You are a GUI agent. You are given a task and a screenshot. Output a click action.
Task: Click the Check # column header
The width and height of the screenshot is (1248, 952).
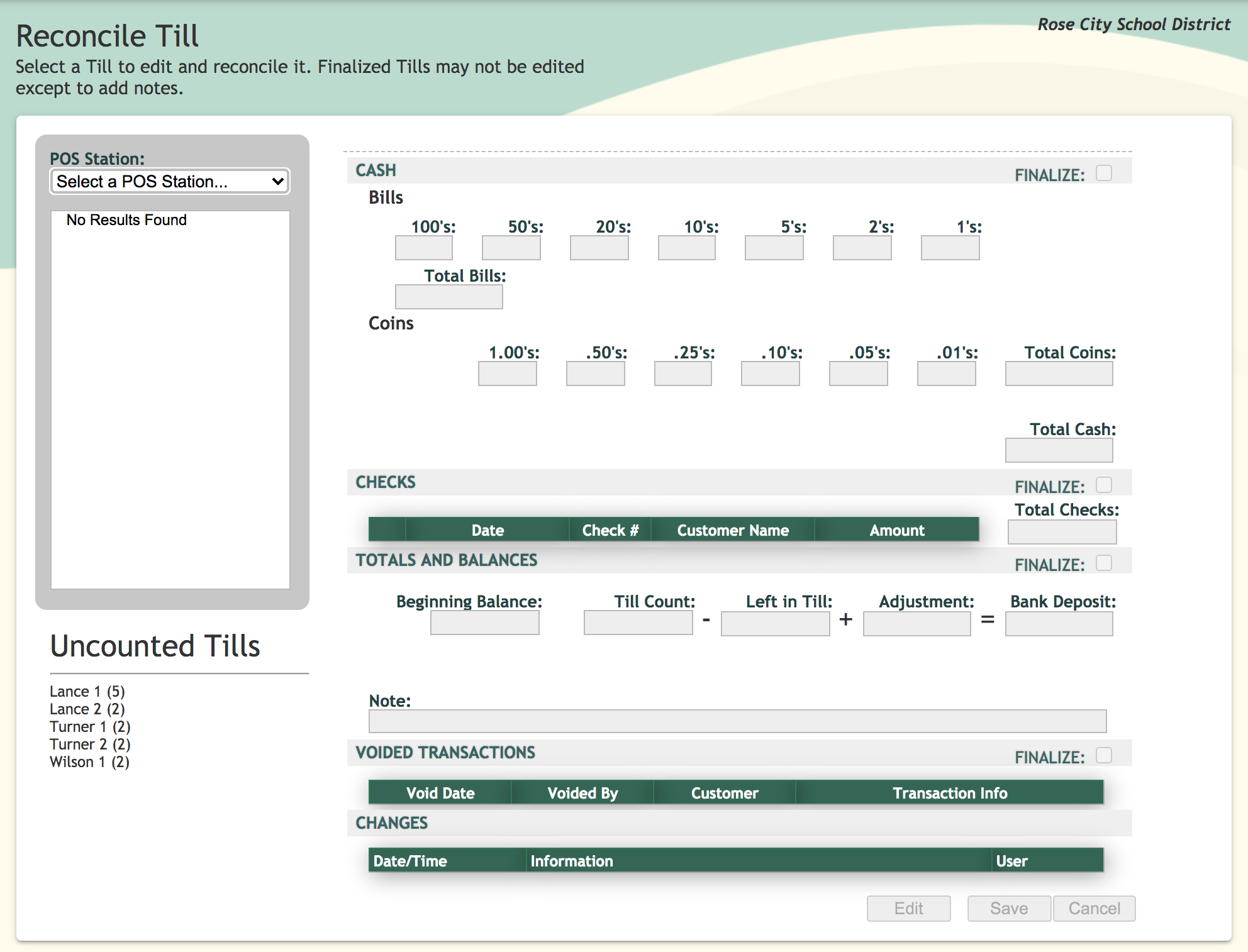610,530
